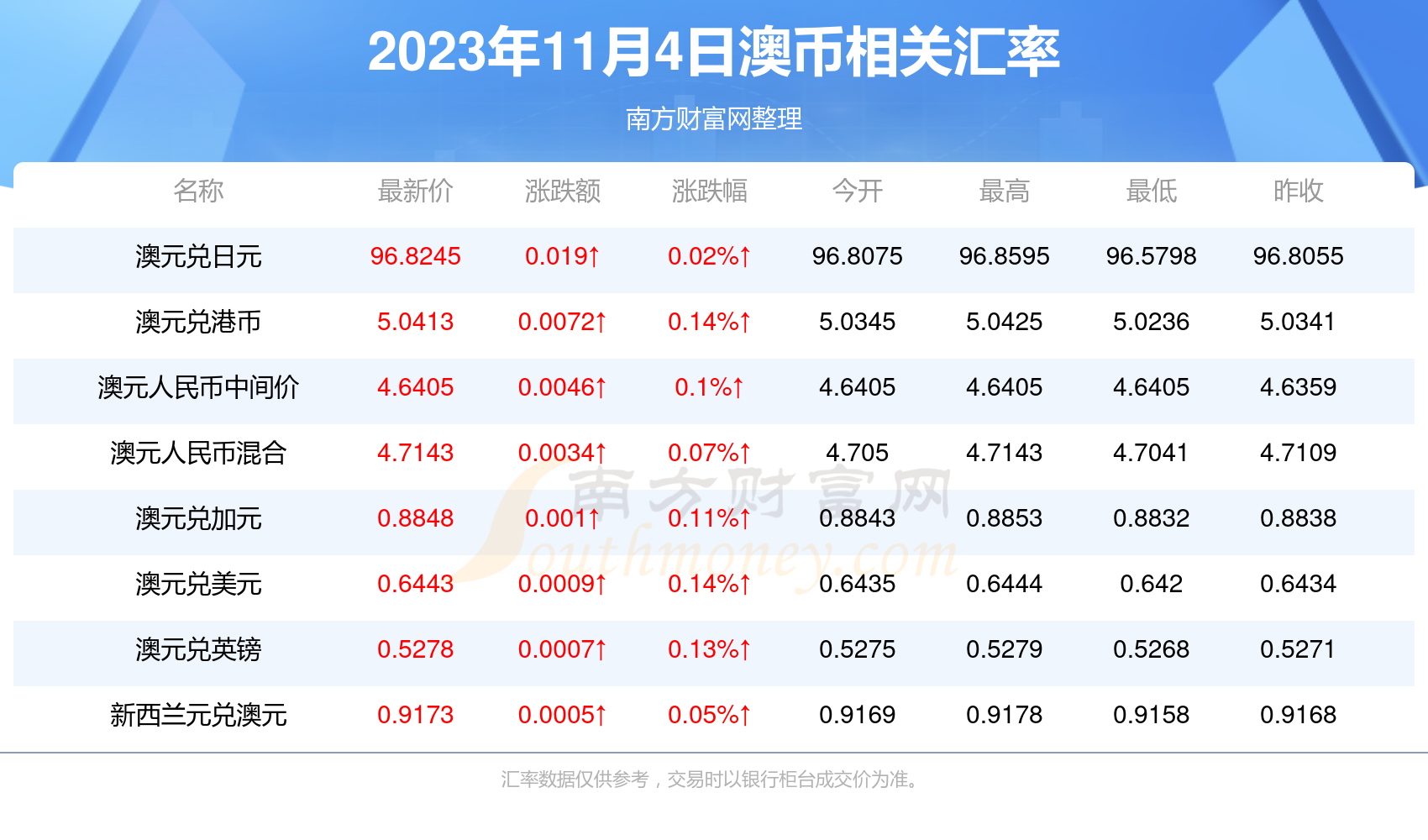Click the change percent 0.13%↑
Image resolution: width=1428 pixels, height=840 pixels.
[x=709, y=649]
